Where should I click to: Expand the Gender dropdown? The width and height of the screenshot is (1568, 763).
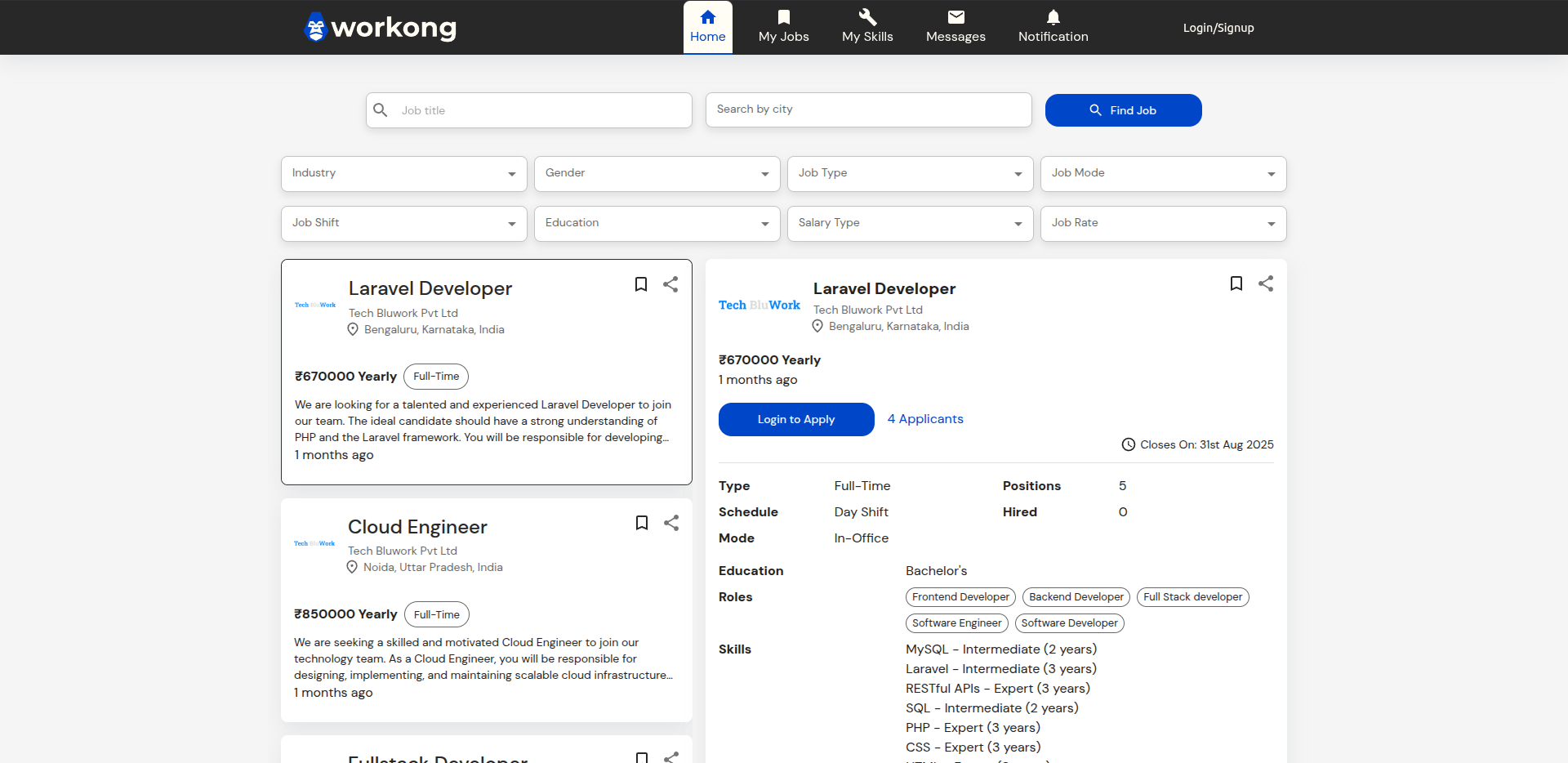[657, 174]
